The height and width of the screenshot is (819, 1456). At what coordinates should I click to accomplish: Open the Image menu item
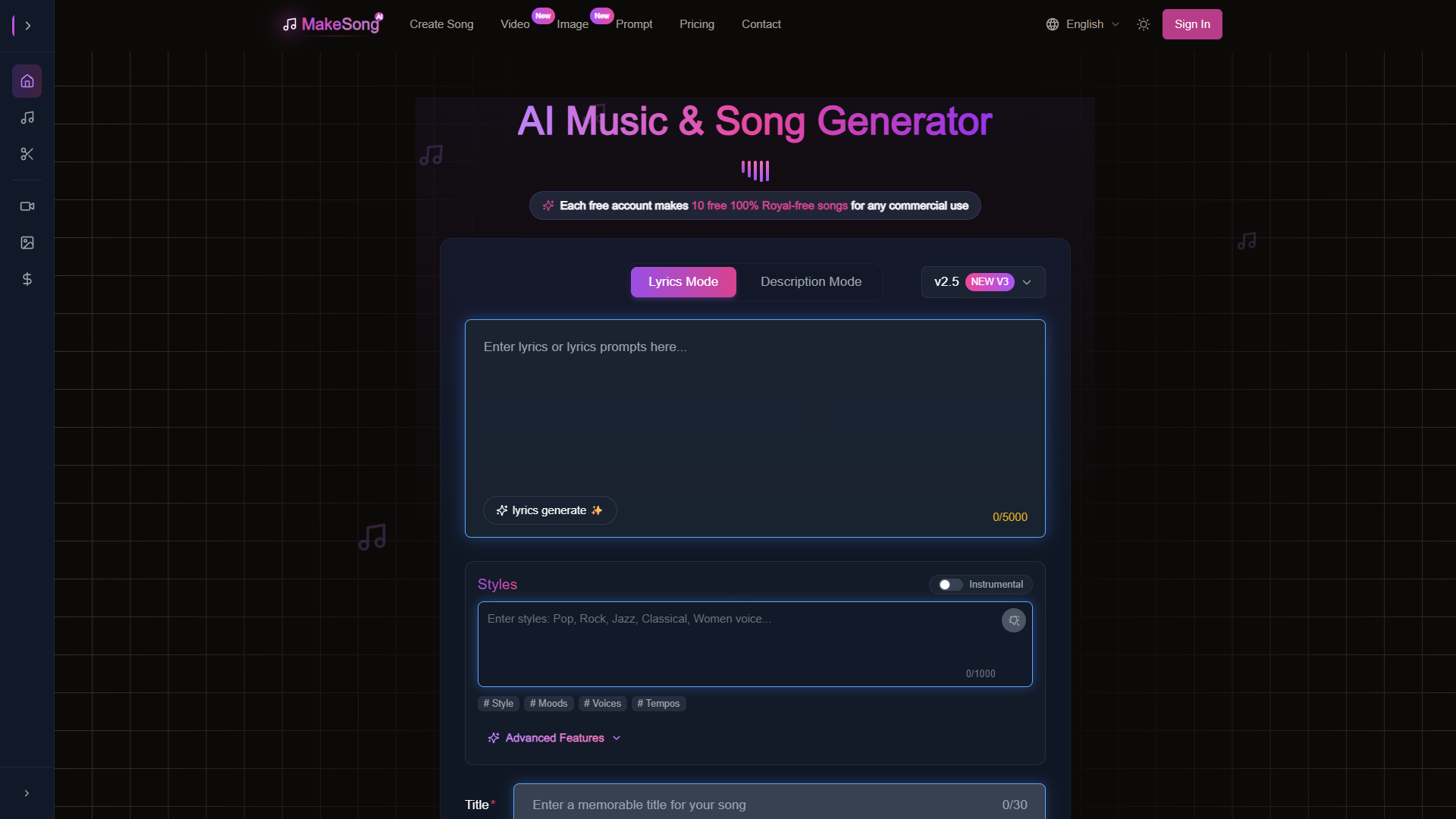pyautogui.click(x=573, y=24)
